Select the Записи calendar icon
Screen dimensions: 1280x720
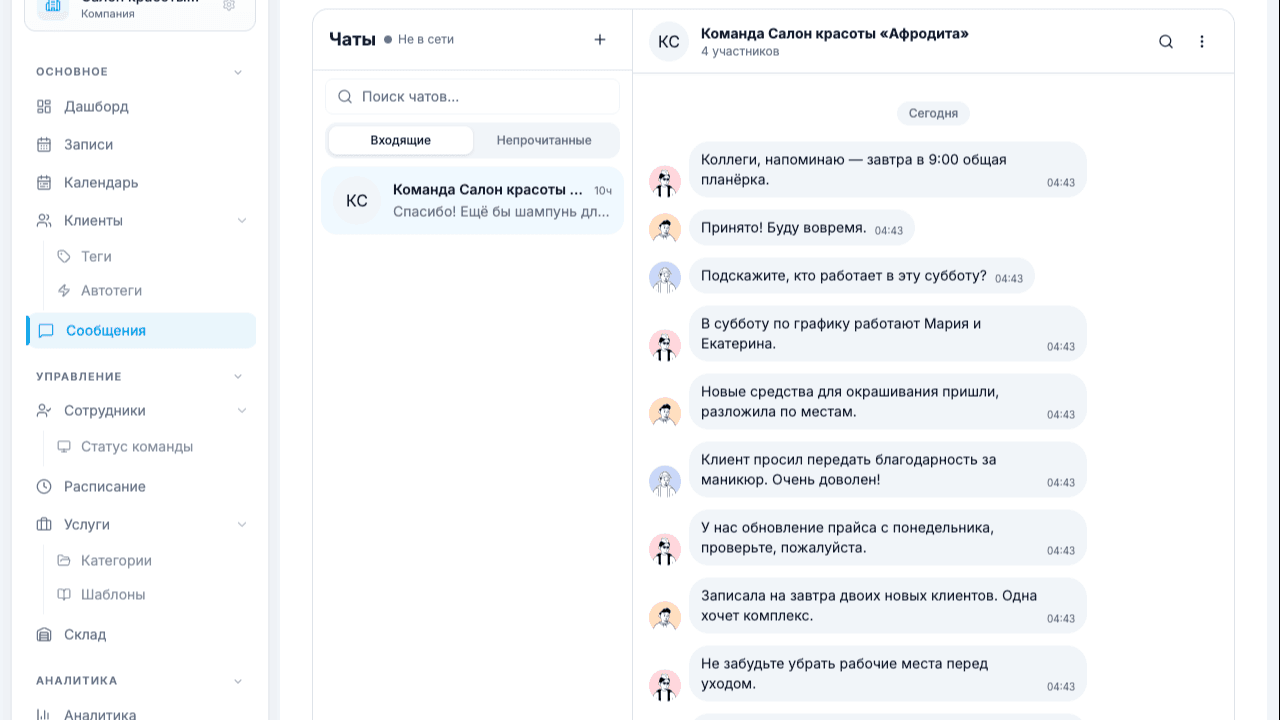pos(43,144)
